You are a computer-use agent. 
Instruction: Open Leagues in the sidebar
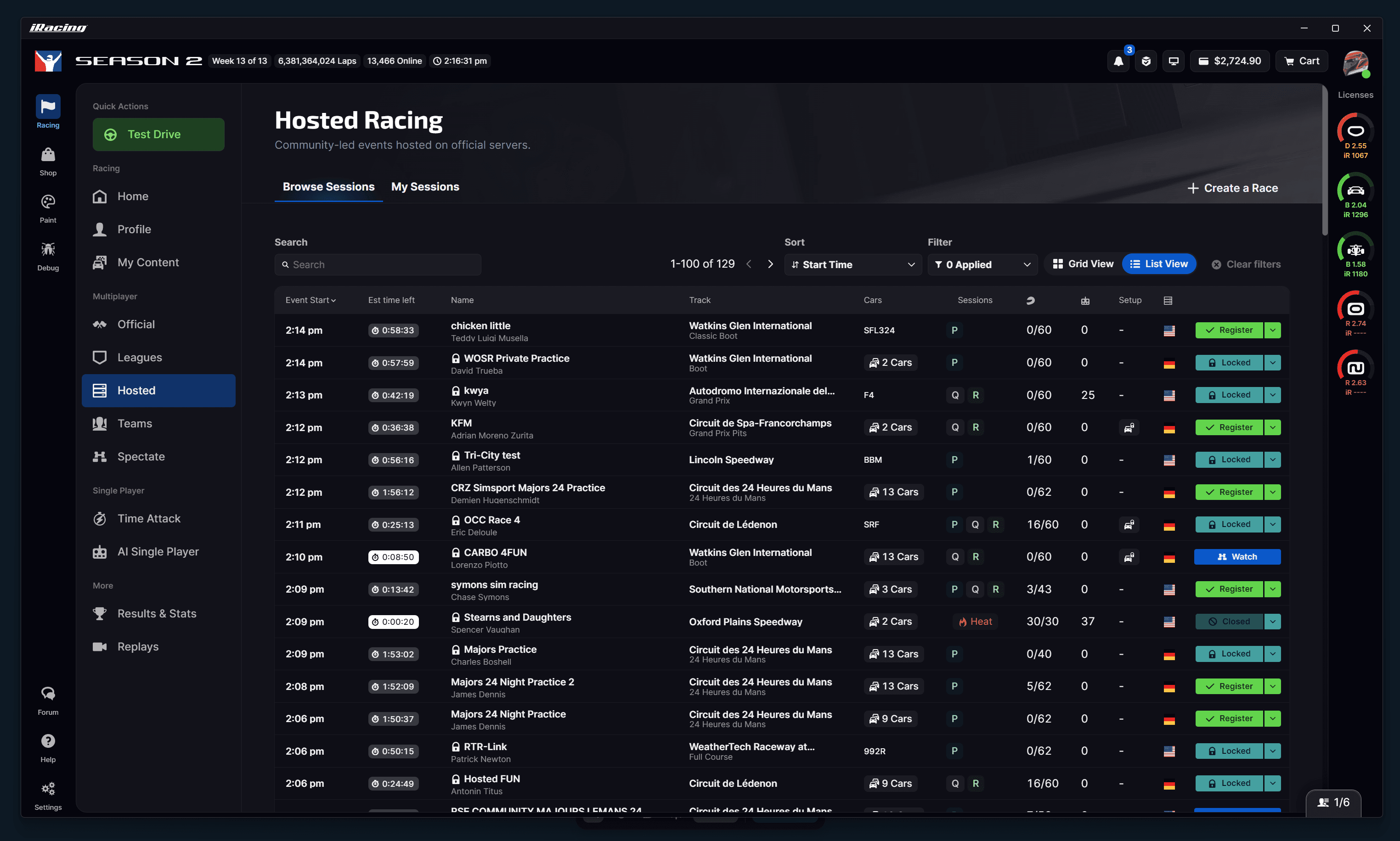coord(159,358)
